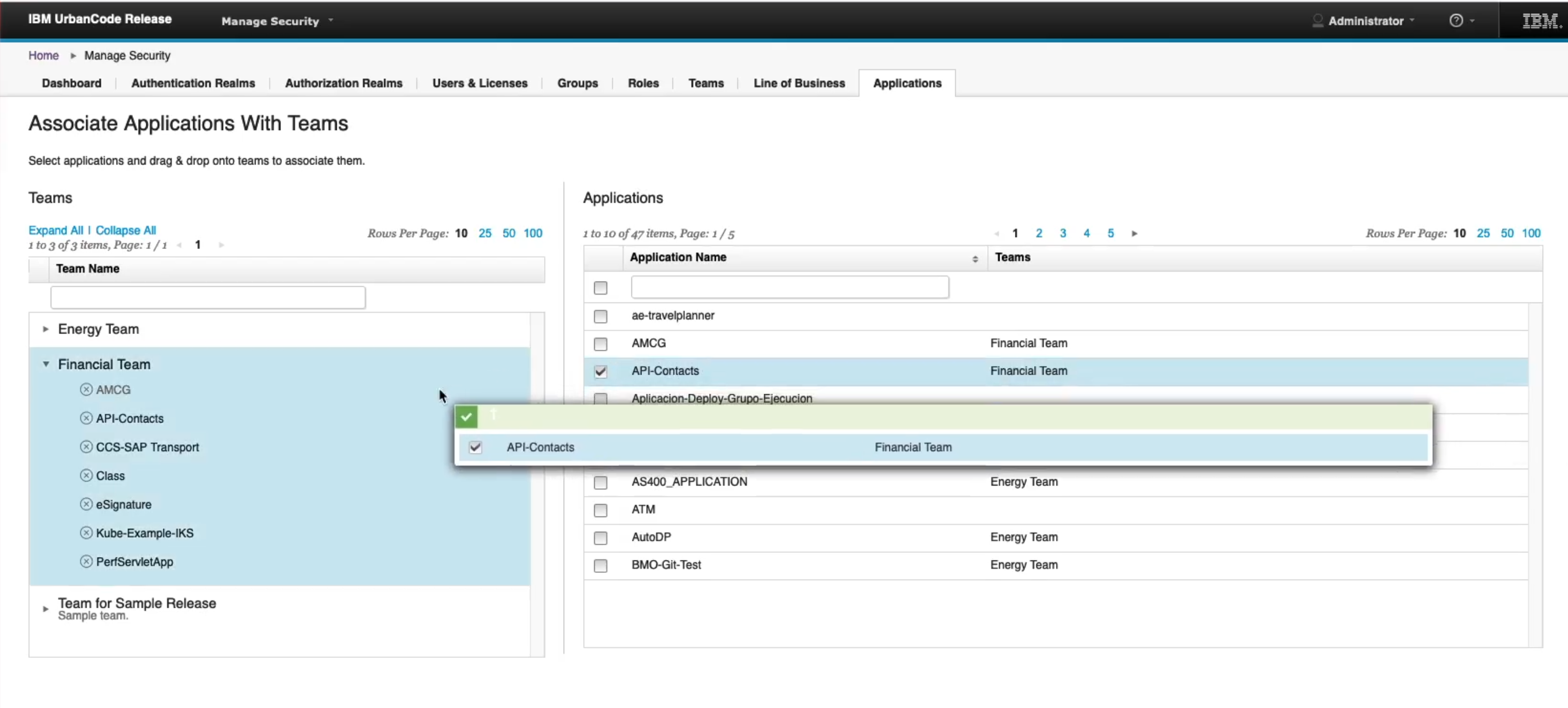Set Applications rows per page to 50

[x=1507, y=233]
